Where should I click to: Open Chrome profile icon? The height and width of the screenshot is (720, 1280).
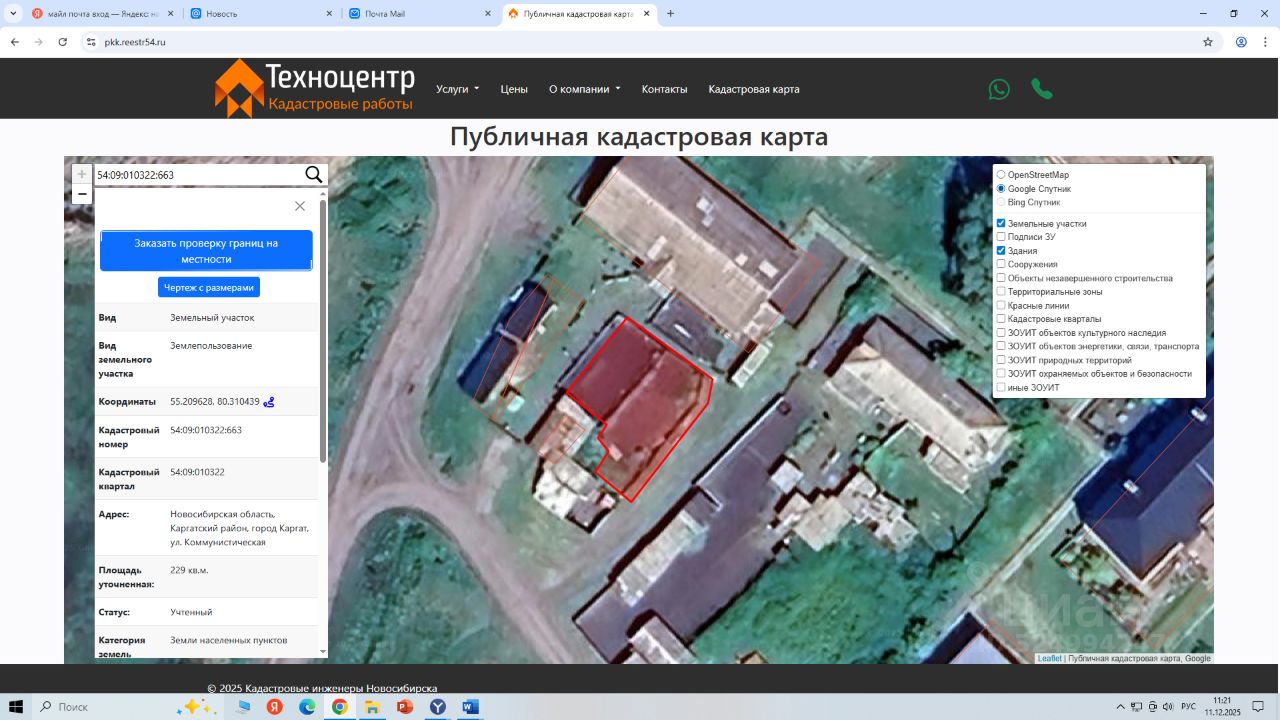coord(1241,42)
